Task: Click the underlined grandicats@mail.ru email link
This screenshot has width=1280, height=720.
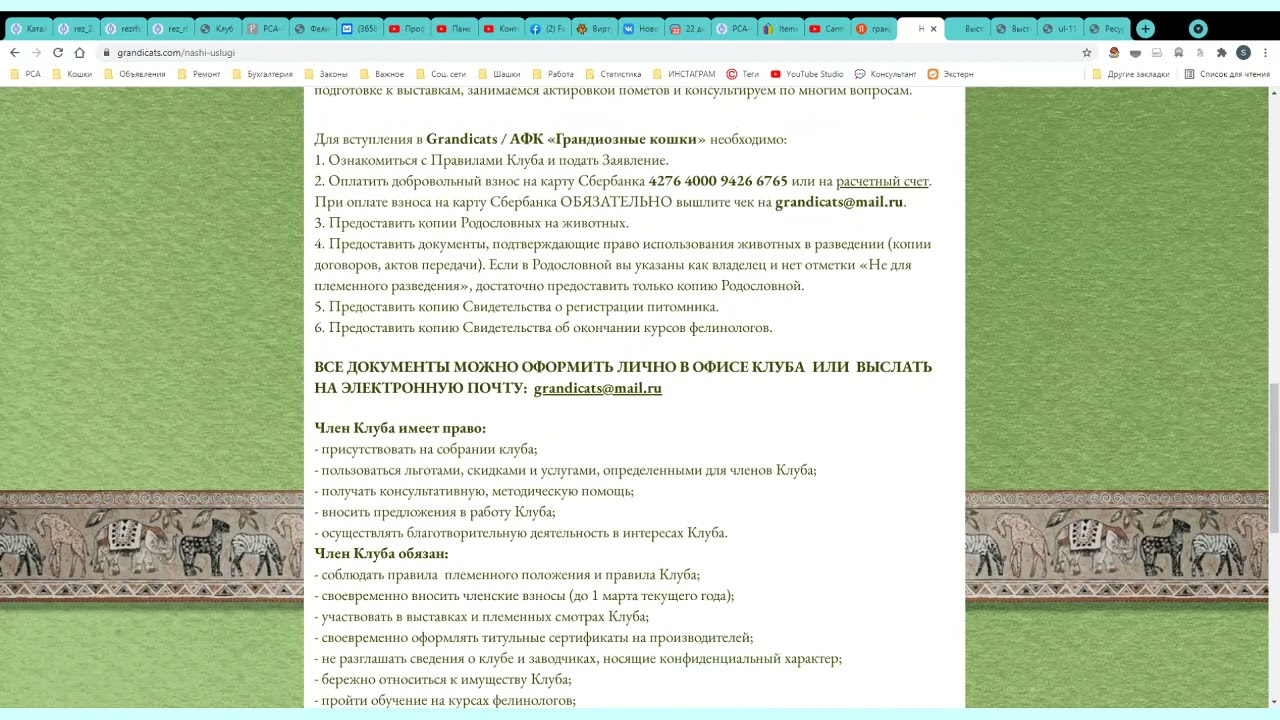Action: (597, 388)
